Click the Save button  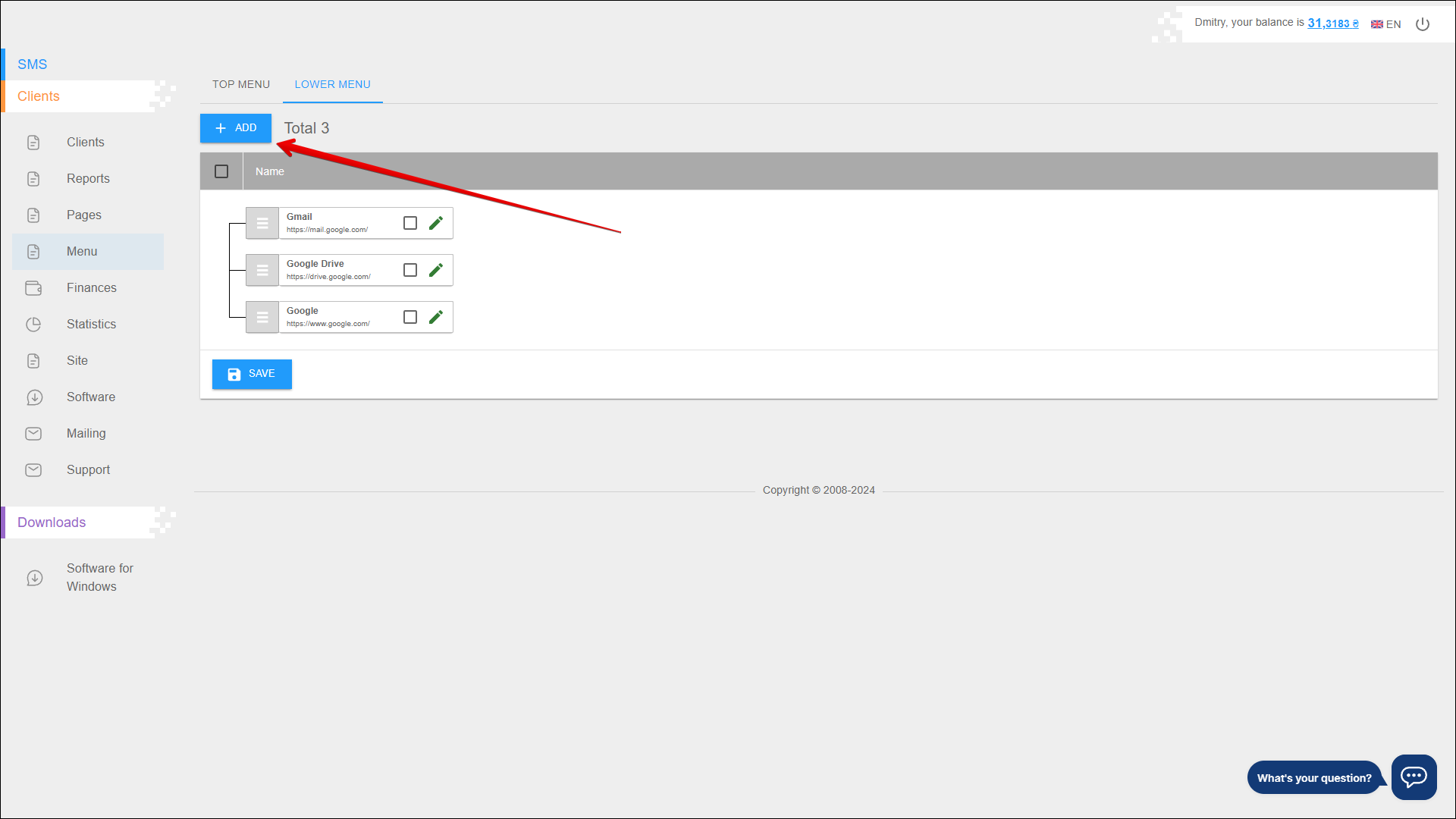pos(252,374)
